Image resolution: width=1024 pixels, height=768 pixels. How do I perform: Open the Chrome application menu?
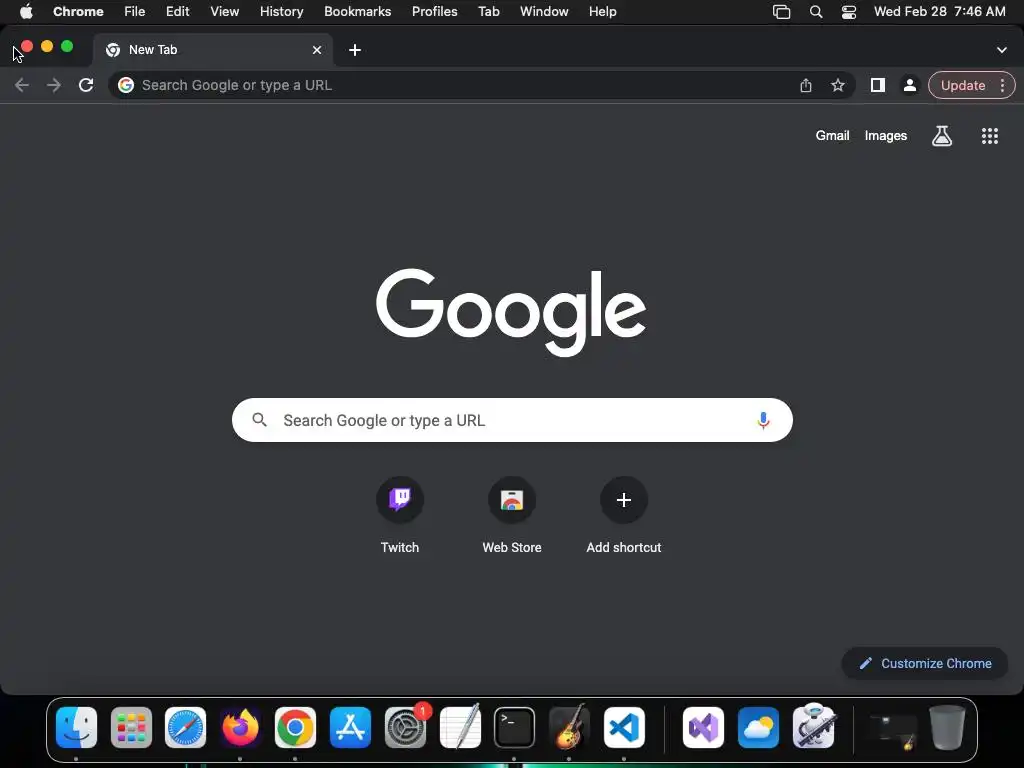[78, 12]
